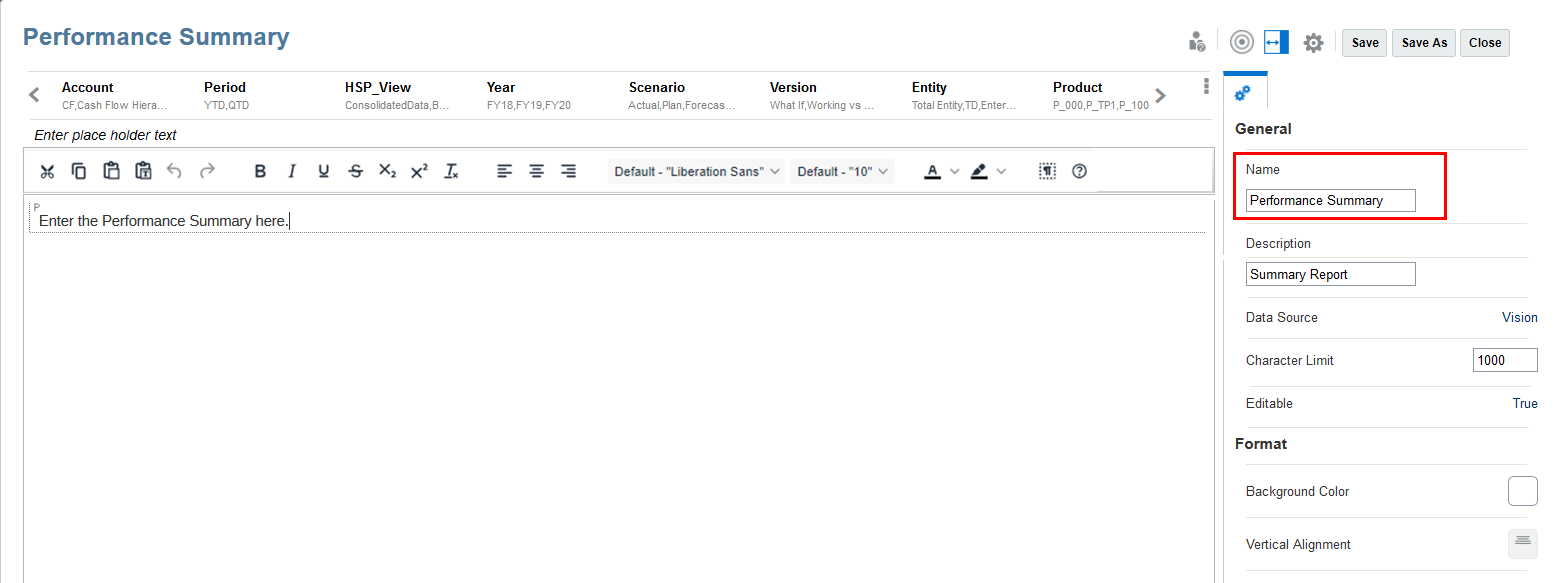Click the Undo arrow icon
The width and height of the screenshot is (1563, 583).
[174, 171]
